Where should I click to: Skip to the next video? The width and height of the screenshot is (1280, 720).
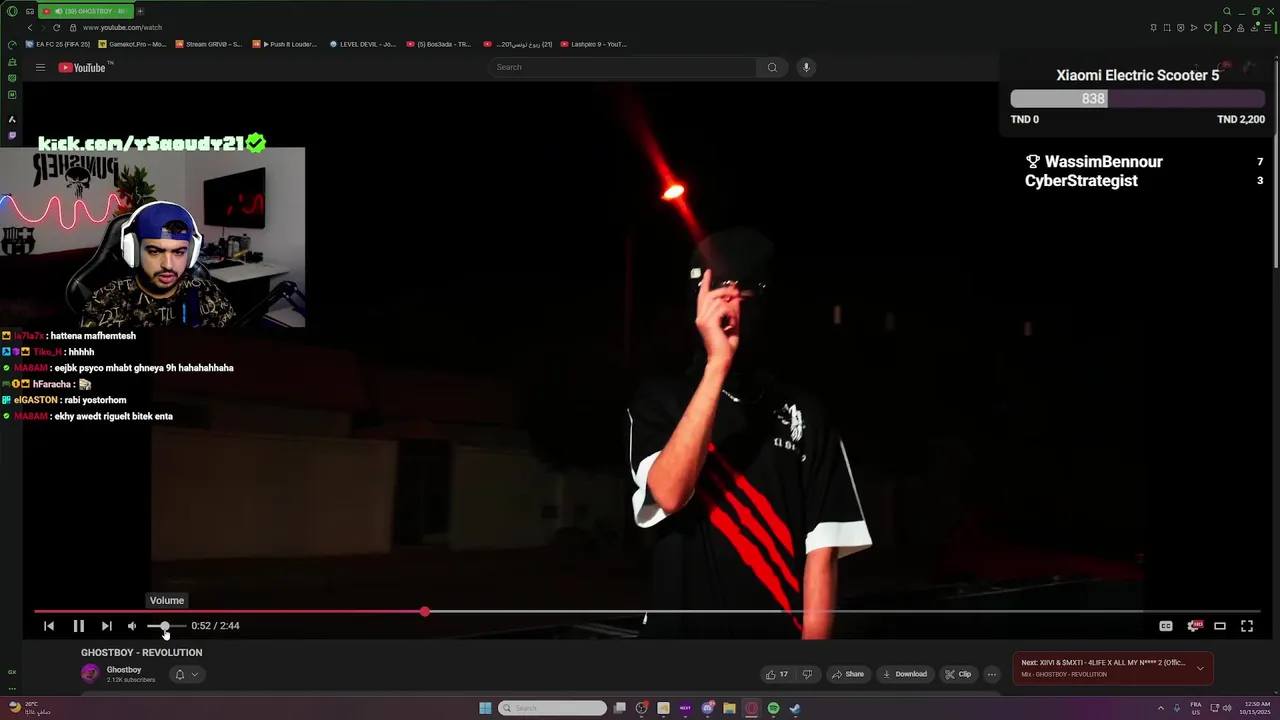pos(106,626)
